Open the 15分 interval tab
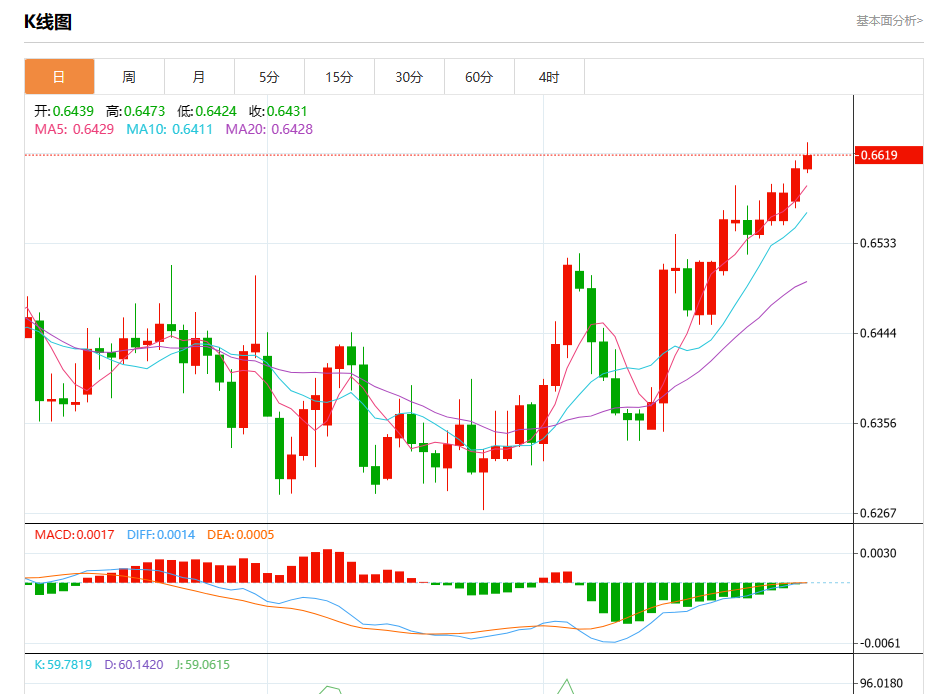 pyautogui.click(x=339, y=77)
